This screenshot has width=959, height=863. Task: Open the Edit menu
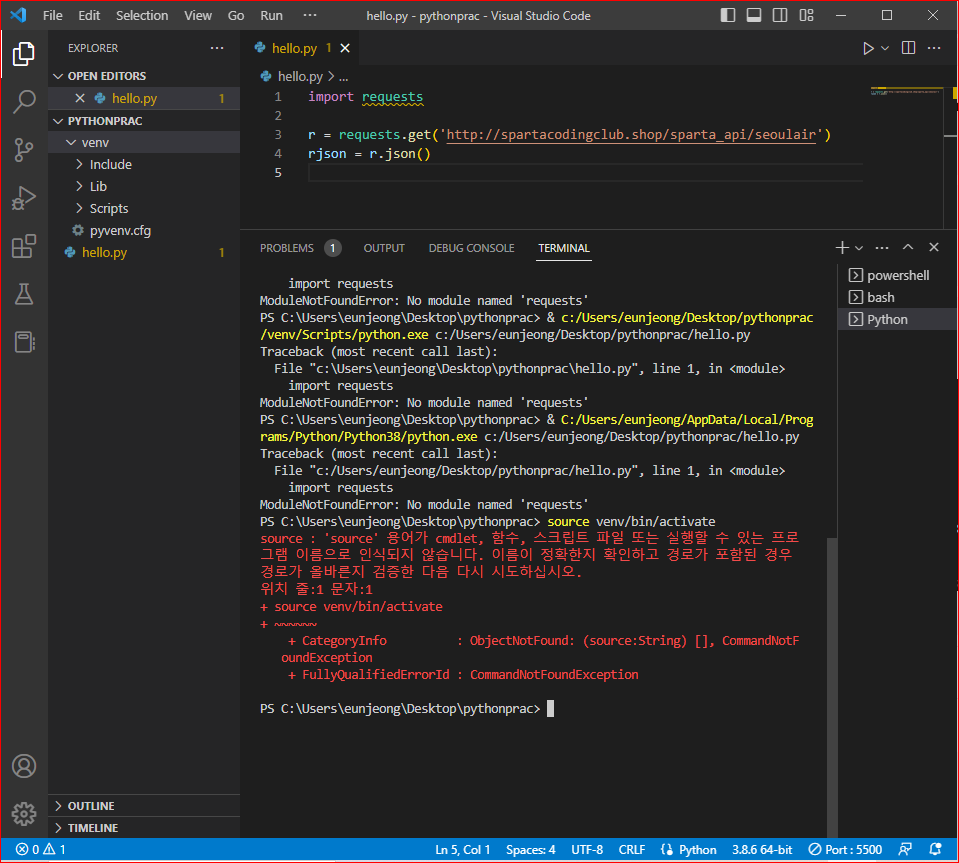pyautogui.click(x=89, y=16)
